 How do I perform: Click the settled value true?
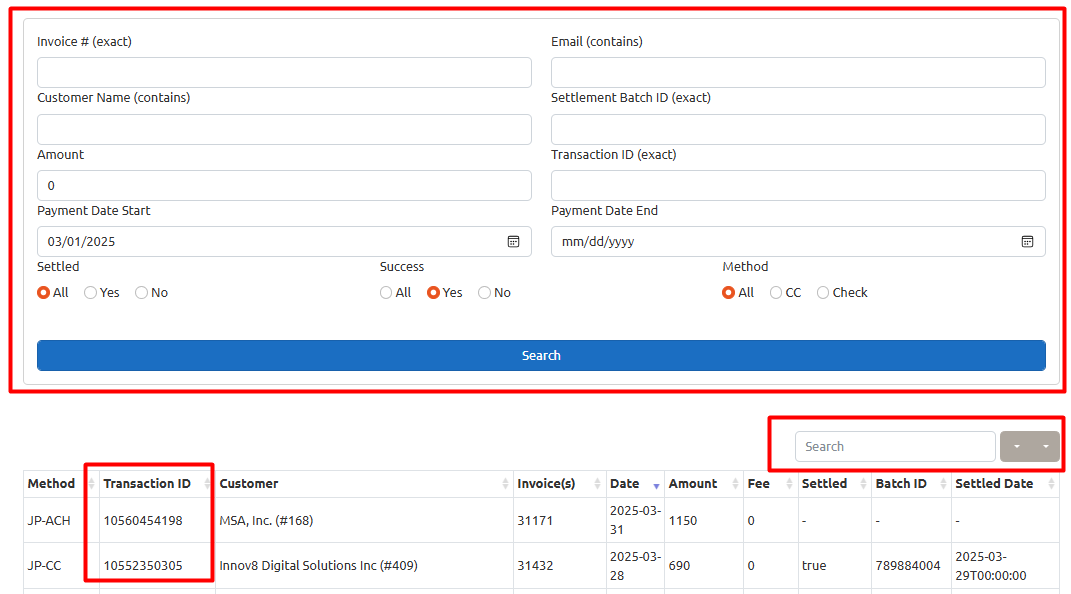coord(814,566)
